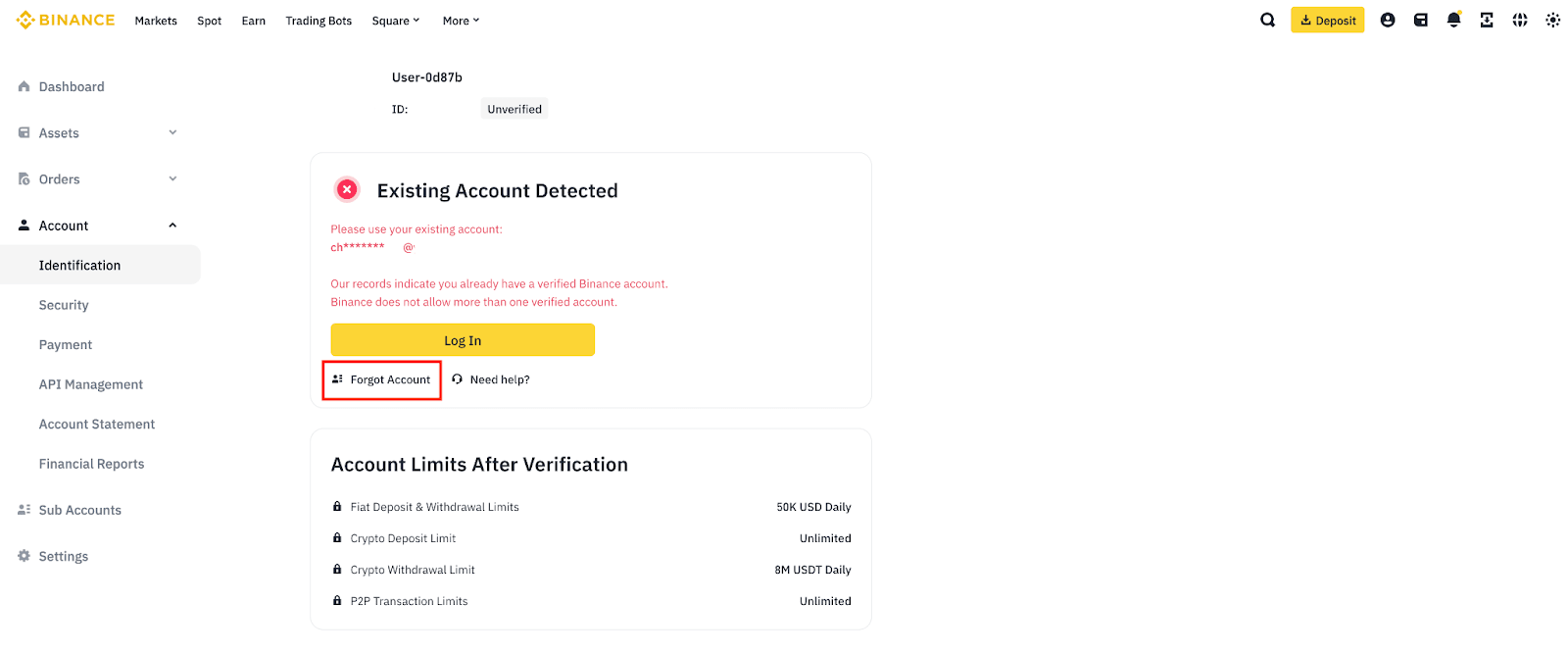The image size is (1568, 654).
Task: Open the wallet icon in header
Action: click(x=1420, y=20)
